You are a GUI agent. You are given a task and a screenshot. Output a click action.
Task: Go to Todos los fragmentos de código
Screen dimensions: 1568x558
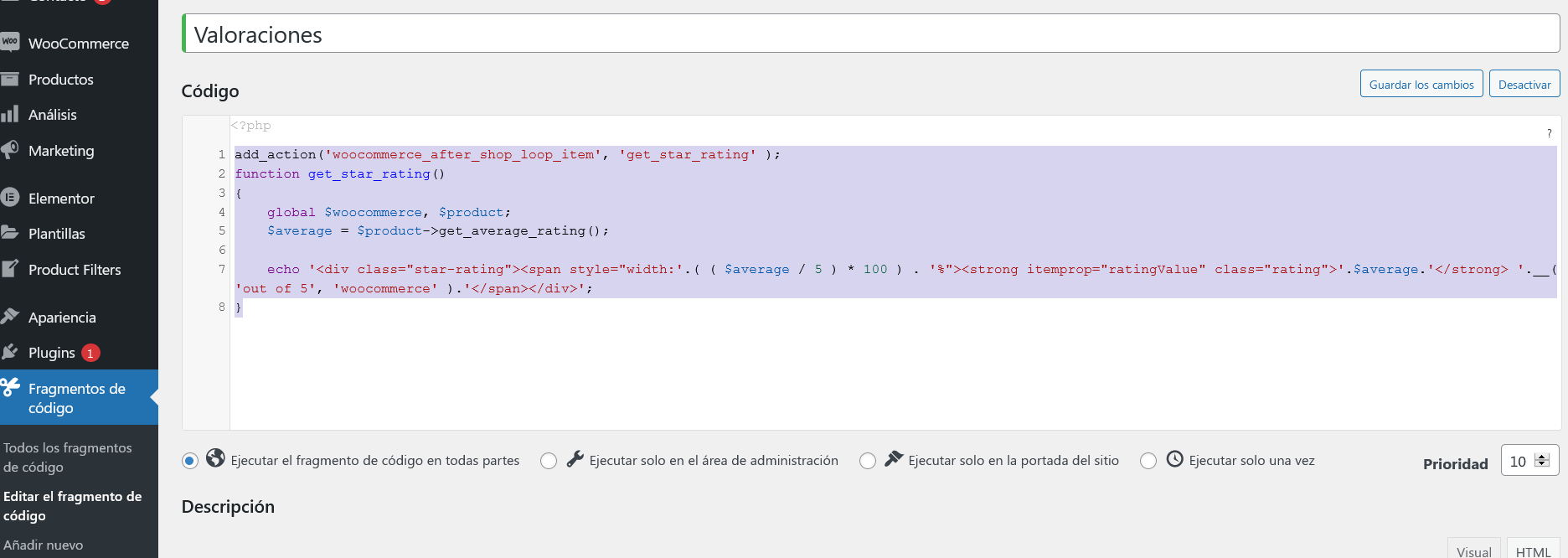coord(68,457)
